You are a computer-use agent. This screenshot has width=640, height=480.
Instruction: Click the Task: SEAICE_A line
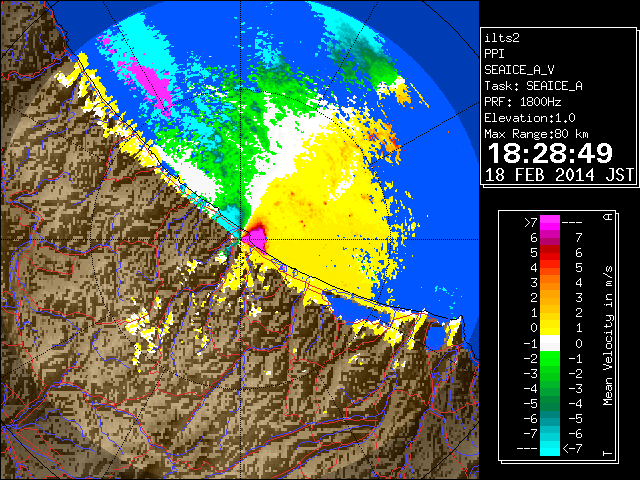(x=533, y=86)
